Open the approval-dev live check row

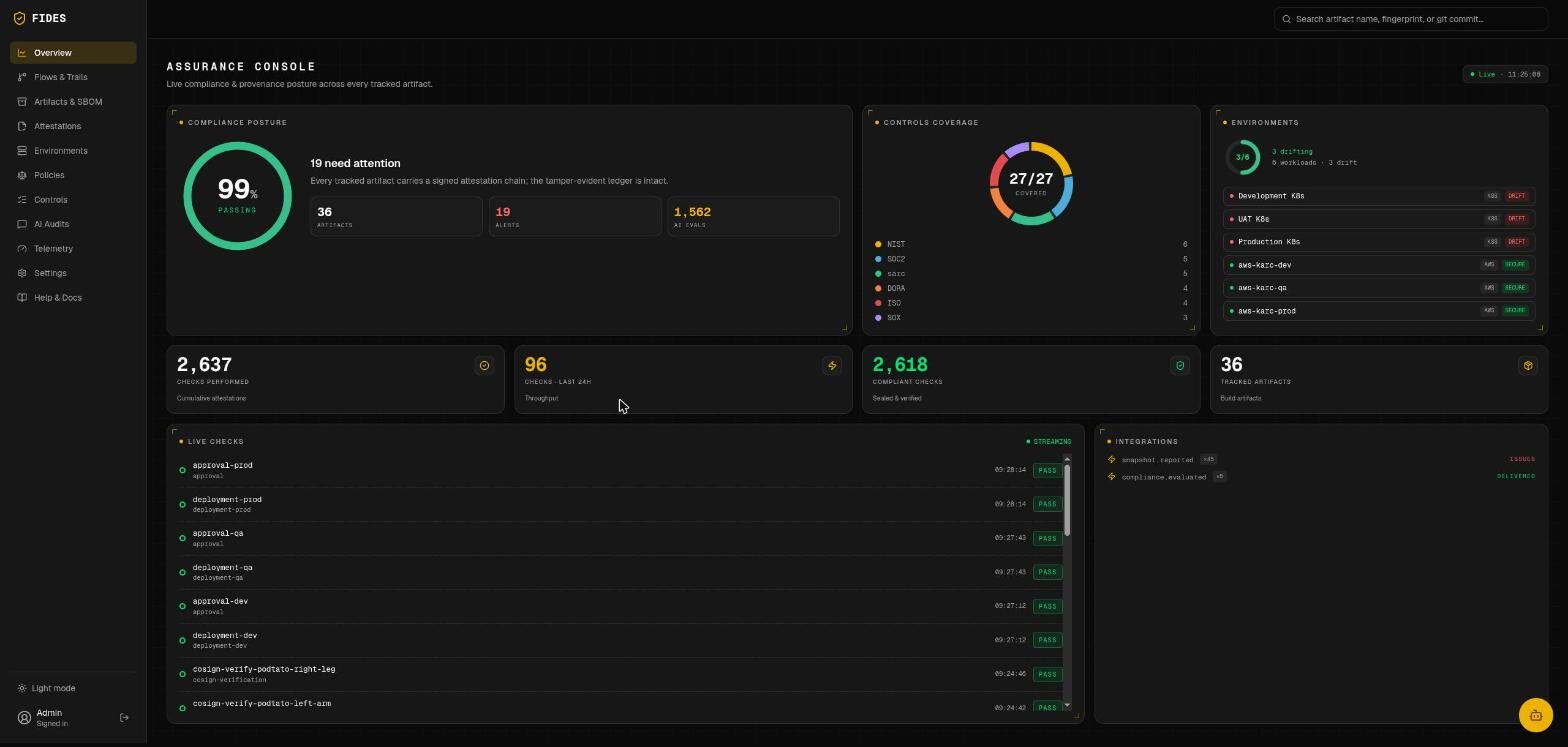click(x=620, y=606)
